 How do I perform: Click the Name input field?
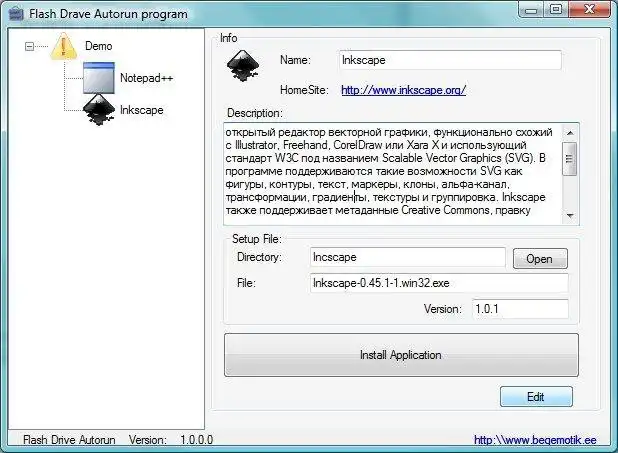(x=450, y=60)
